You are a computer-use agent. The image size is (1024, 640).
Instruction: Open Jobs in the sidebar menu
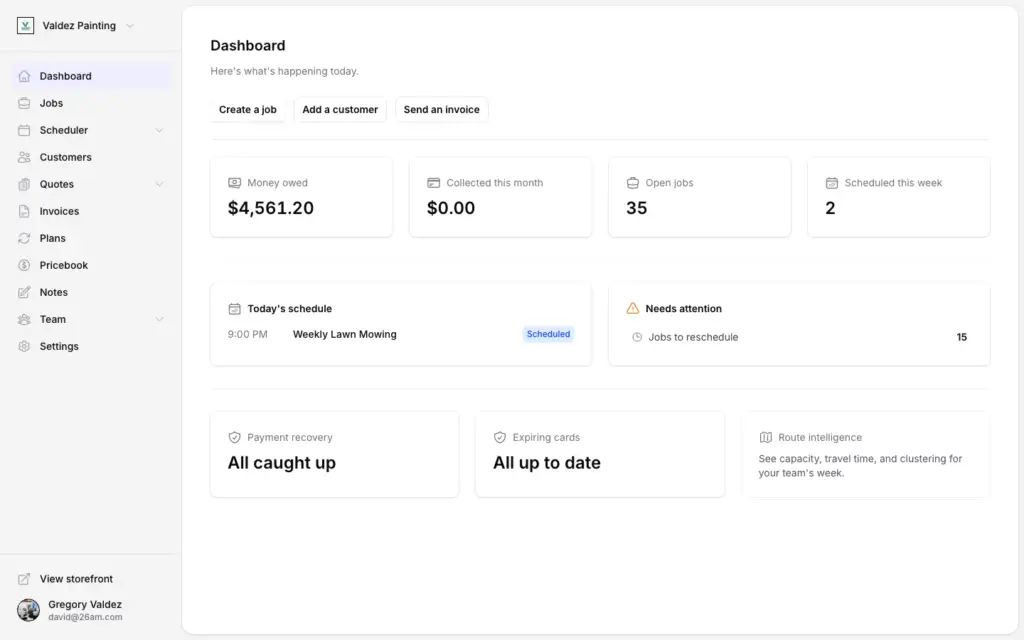click(92, 103)
